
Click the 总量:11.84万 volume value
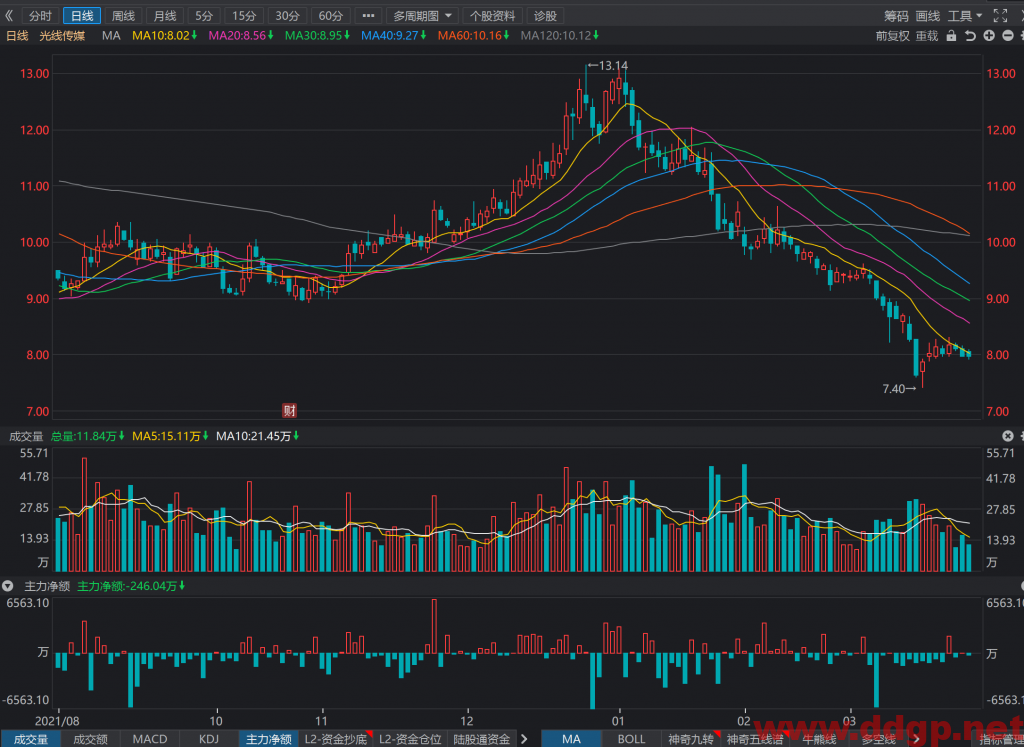click(88, 436)
